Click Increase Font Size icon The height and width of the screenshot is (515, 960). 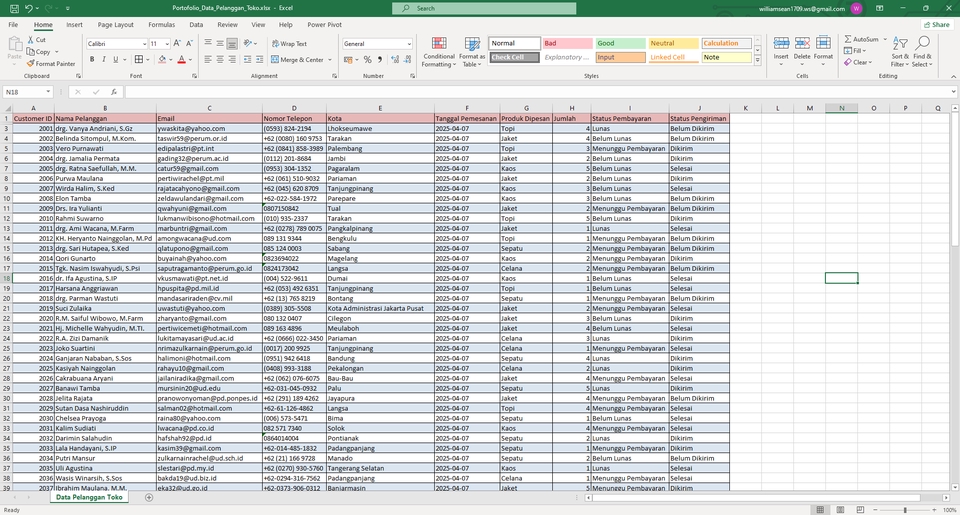177,43
